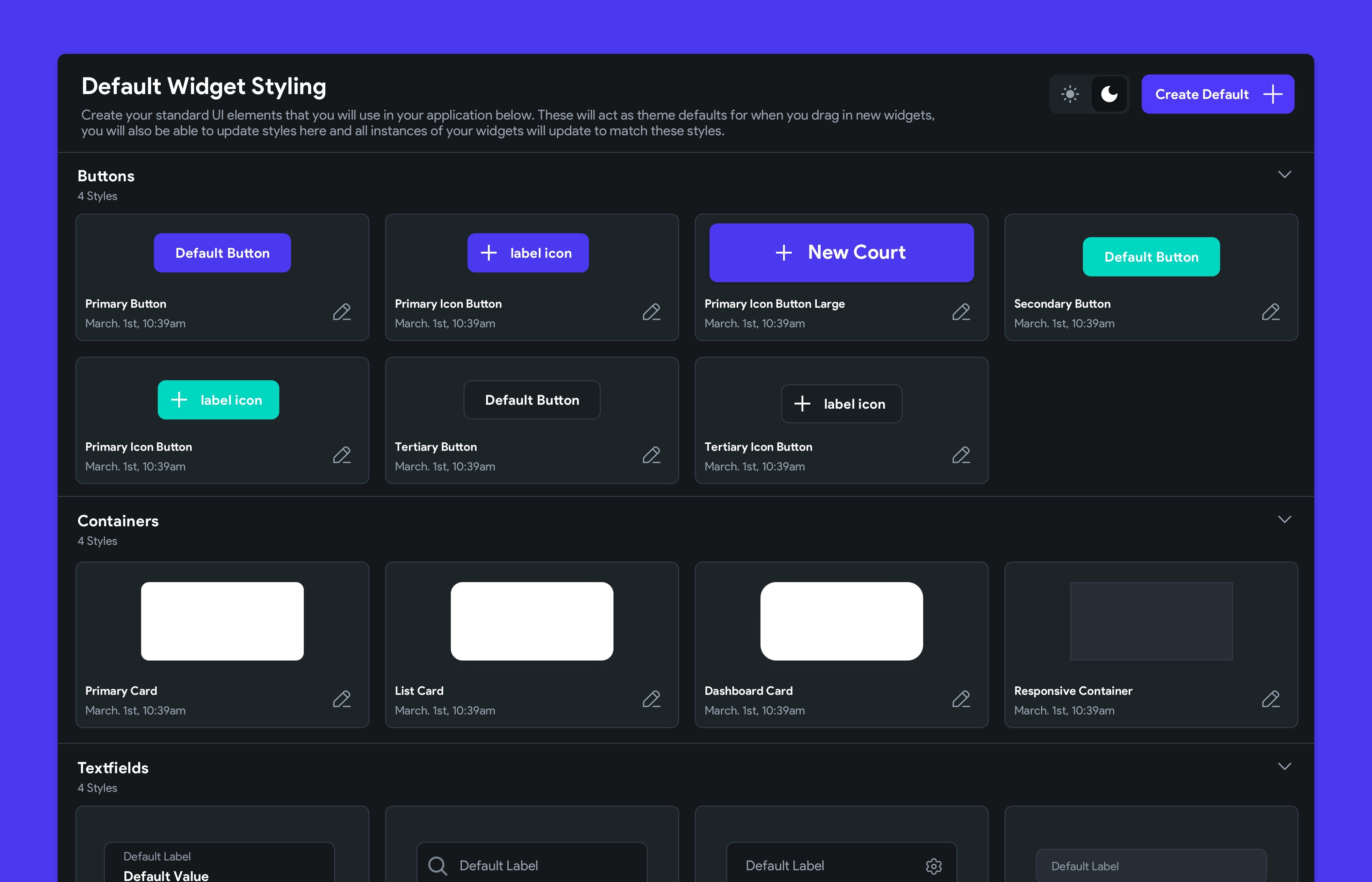This screenshot has width=1372, height=882.
Task: Click the search Default Label field
Action: coord(532,865)
